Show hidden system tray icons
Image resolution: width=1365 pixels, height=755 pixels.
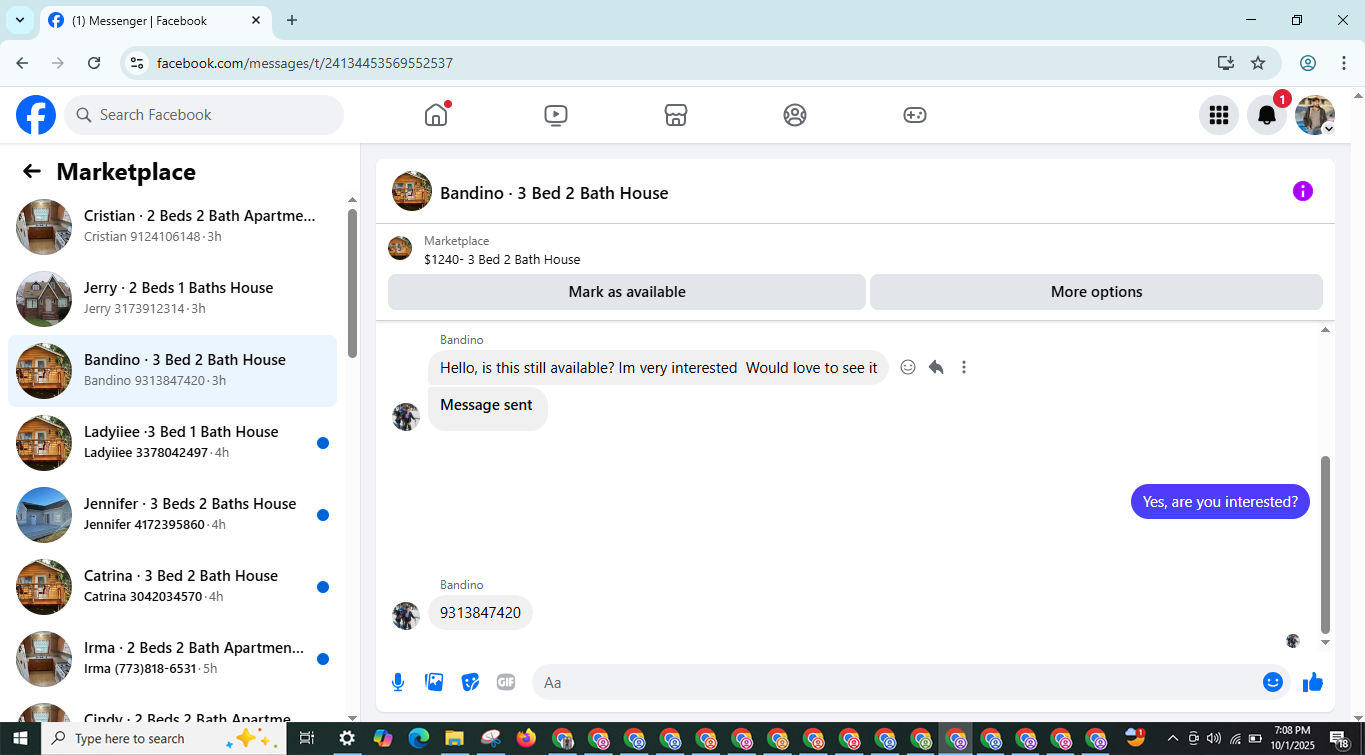click(1173, 739)
